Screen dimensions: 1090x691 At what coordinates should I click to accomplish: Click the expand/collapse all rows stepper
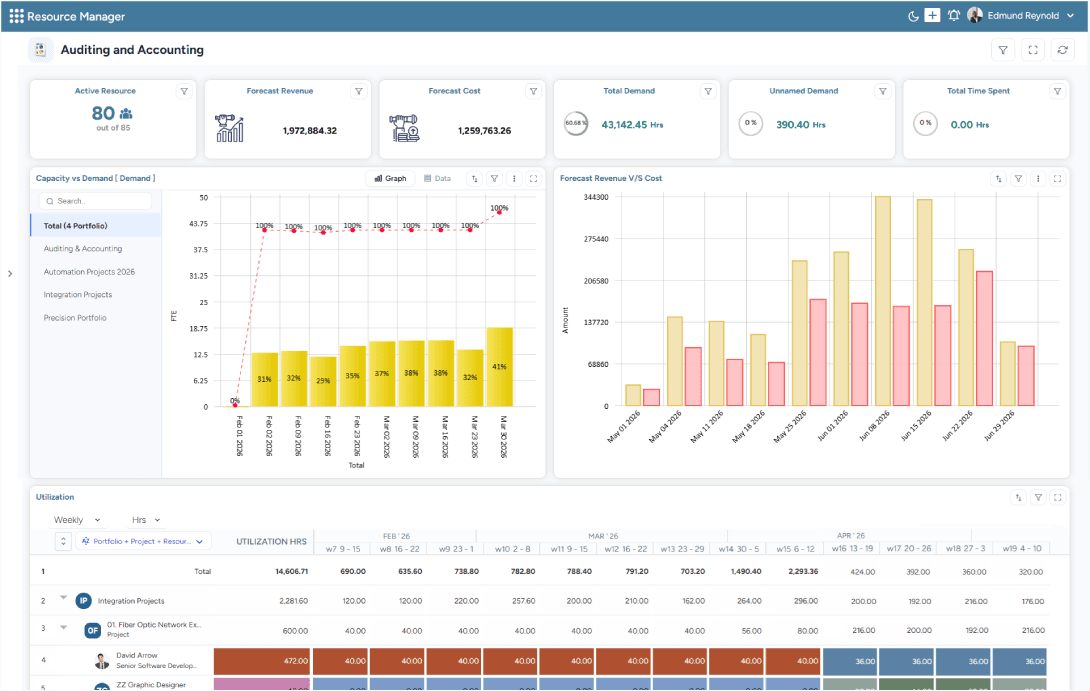coord(63,541)
